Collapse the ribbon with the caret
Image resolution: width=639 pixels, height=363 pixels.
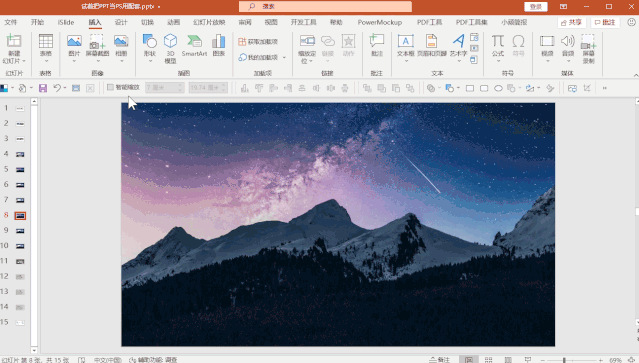(636, 75)
